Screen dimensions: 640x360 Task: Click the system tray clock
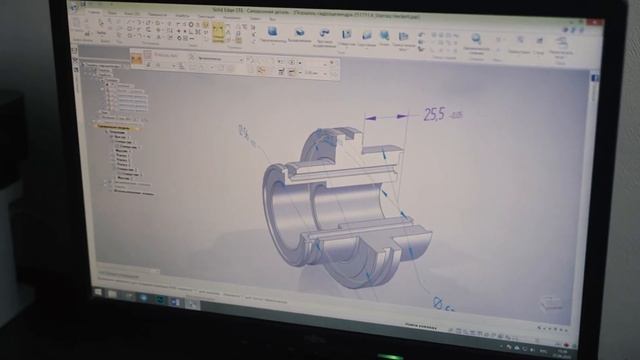(562, 353)
